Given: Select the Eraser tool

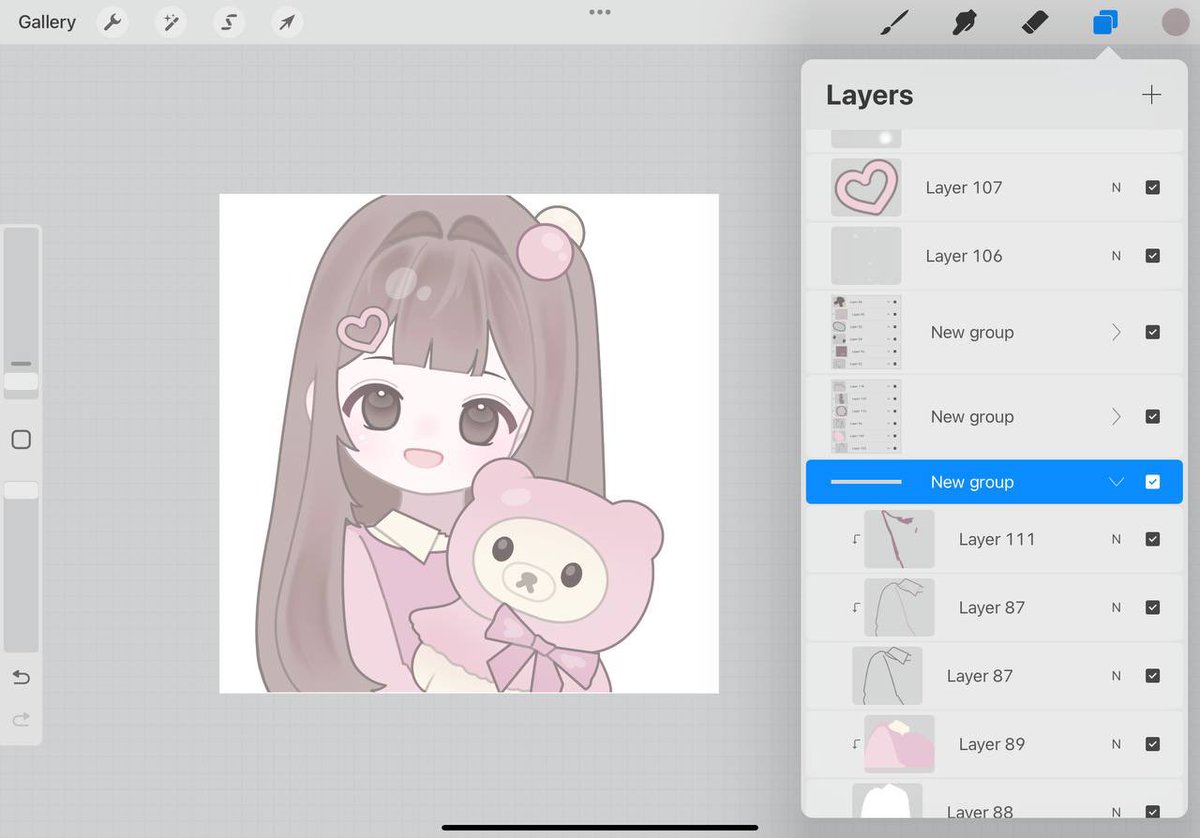Looking at the screenshot, I should pyautogui.click(x=1033, y=22).
